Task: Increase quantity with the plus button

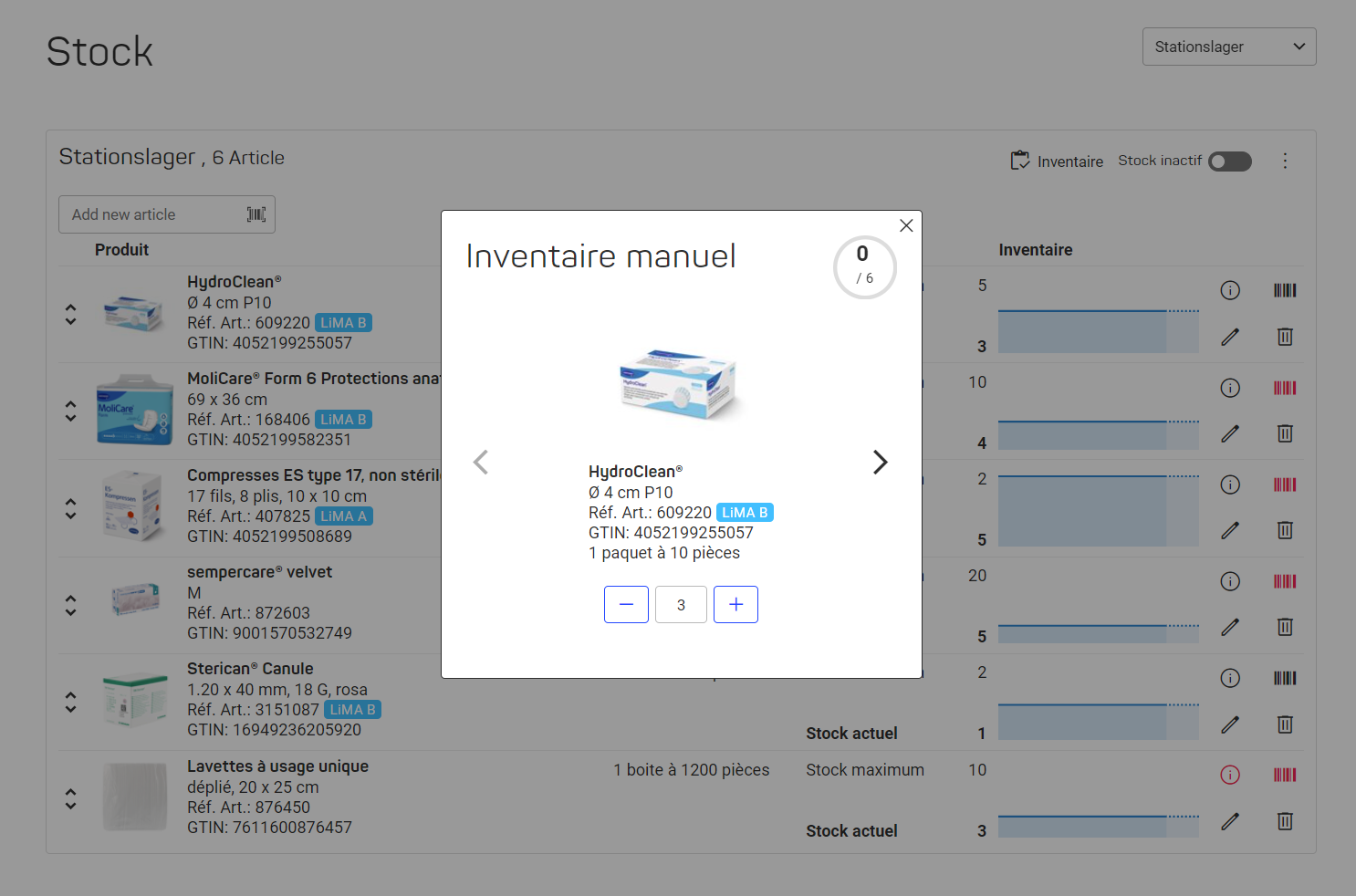Action: (x=735, y=604)
